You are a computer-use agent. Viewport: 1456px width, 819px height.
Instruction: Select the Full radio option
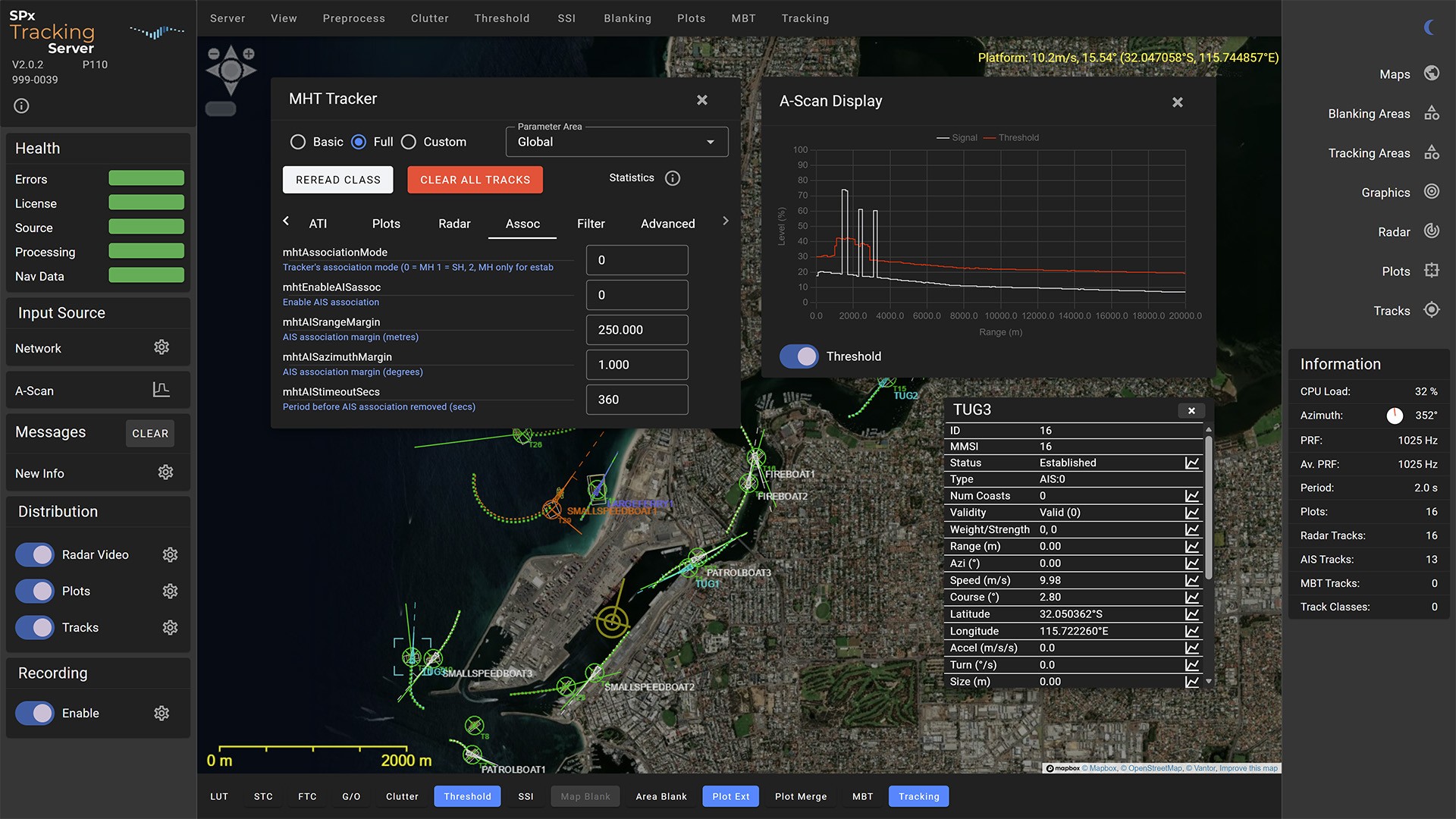click(x=359, y=142)
